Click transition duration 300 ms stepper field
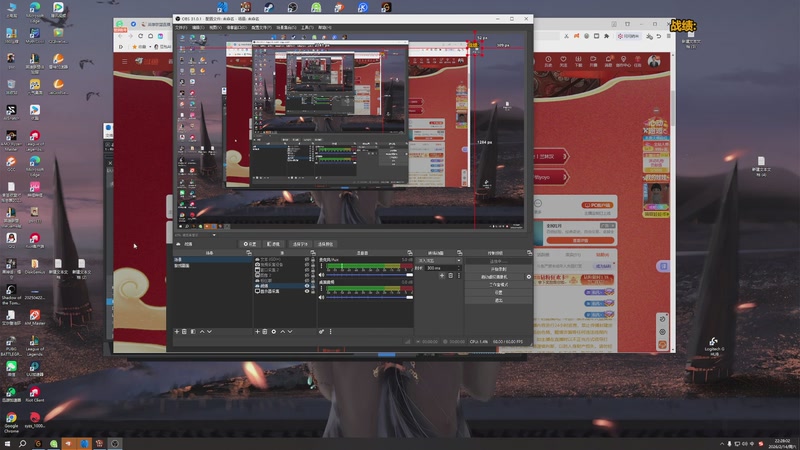The image size is (800, 450). pyautogui.click(x=443, y=268)
